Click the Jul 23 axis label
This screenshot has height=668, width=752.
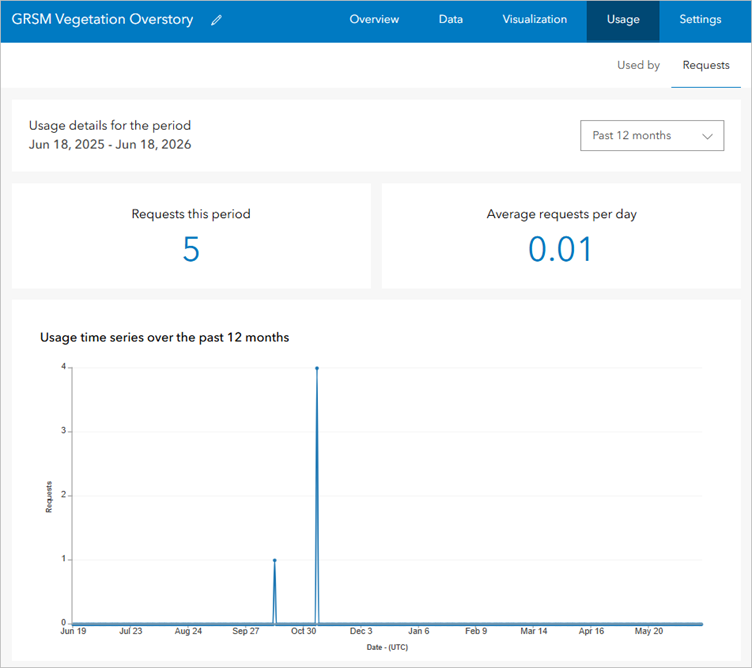tap(131, 631)
